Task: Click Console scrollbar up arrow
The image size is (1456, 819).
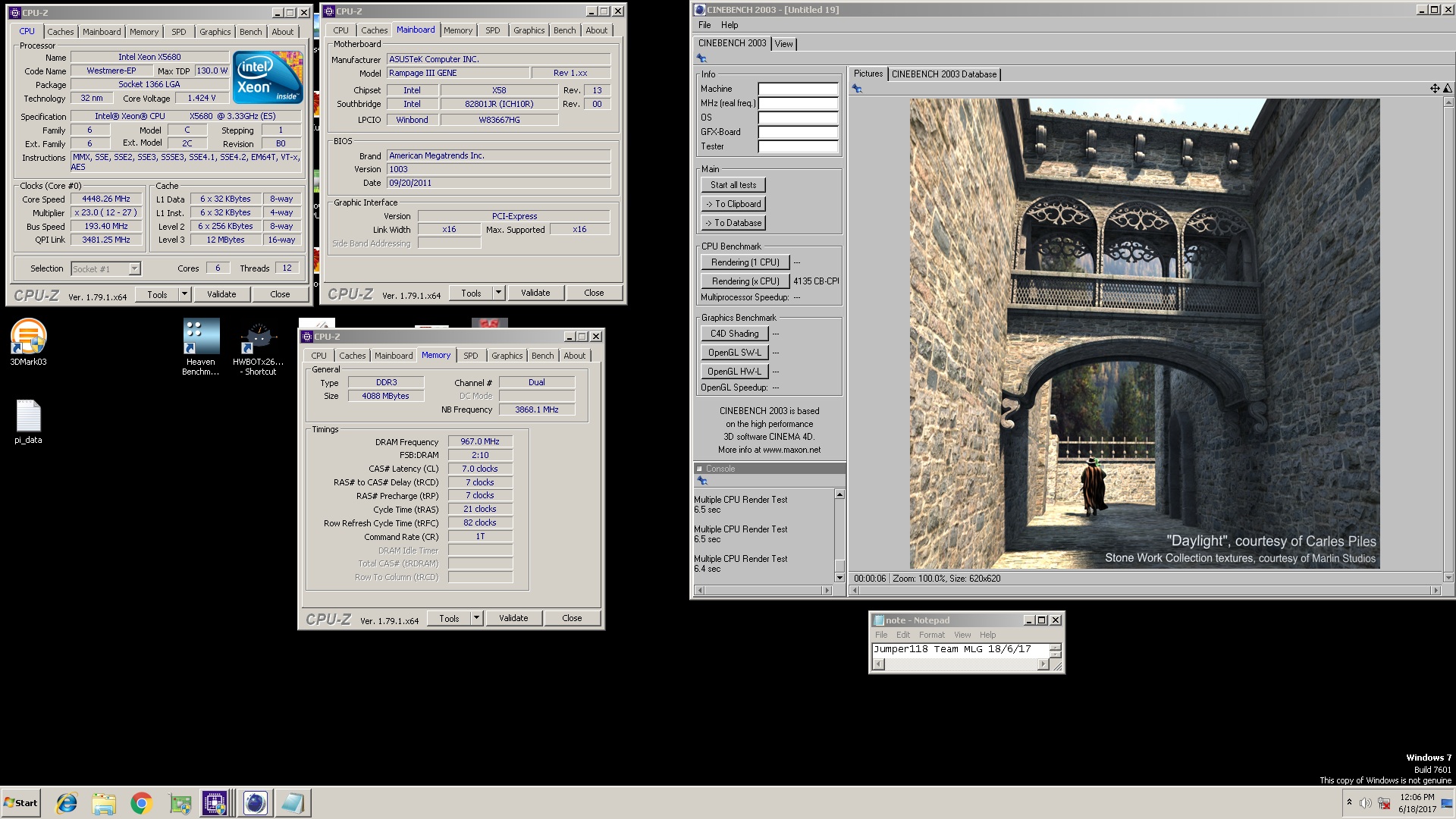Action: pyautogui.click(x=839, y=494)
